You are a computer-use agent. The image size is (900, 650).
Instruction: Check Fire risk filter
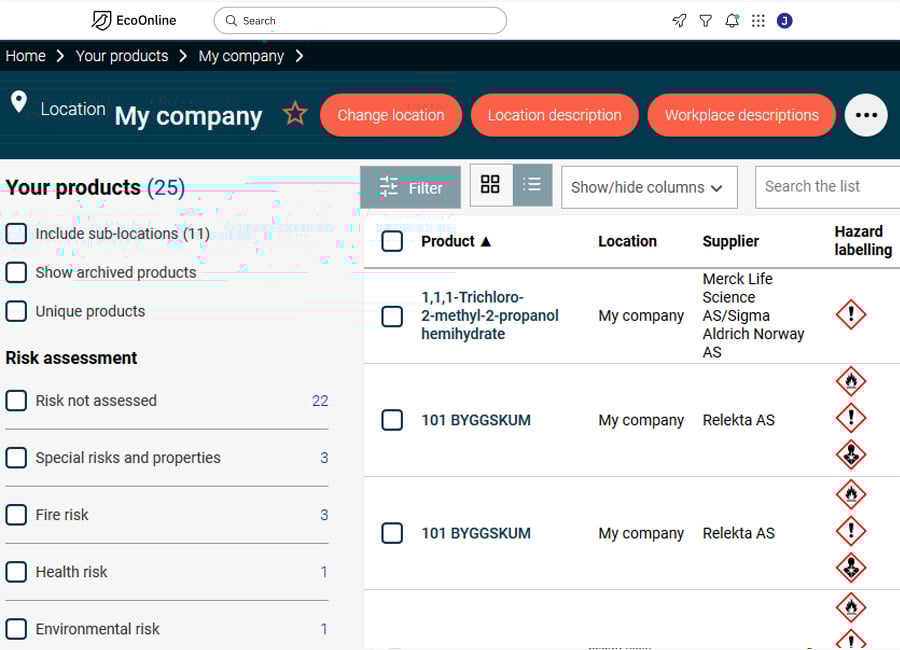pyautogui.click(x=16, y=514)
